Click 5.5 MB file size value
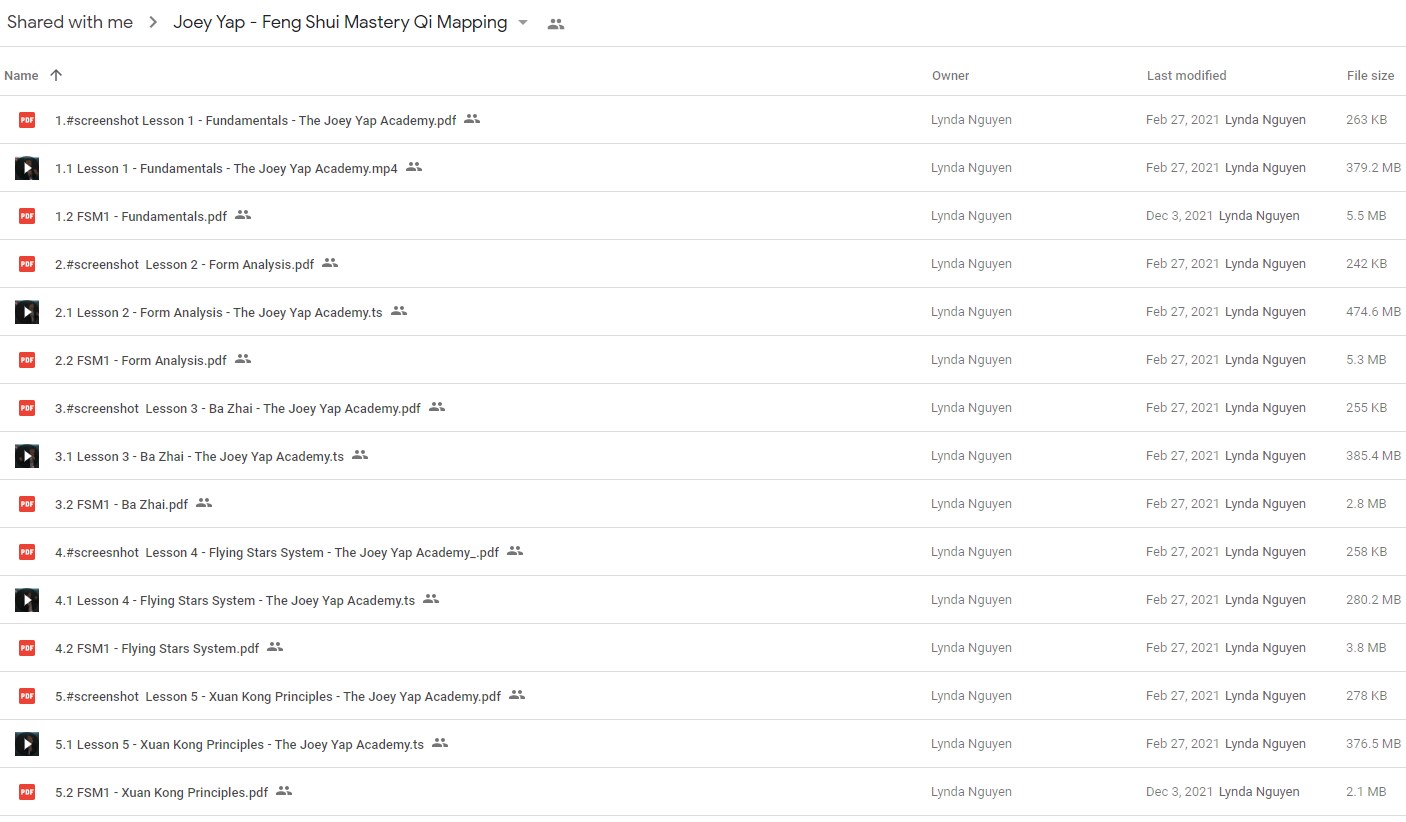 click(x=1366, y=216)
